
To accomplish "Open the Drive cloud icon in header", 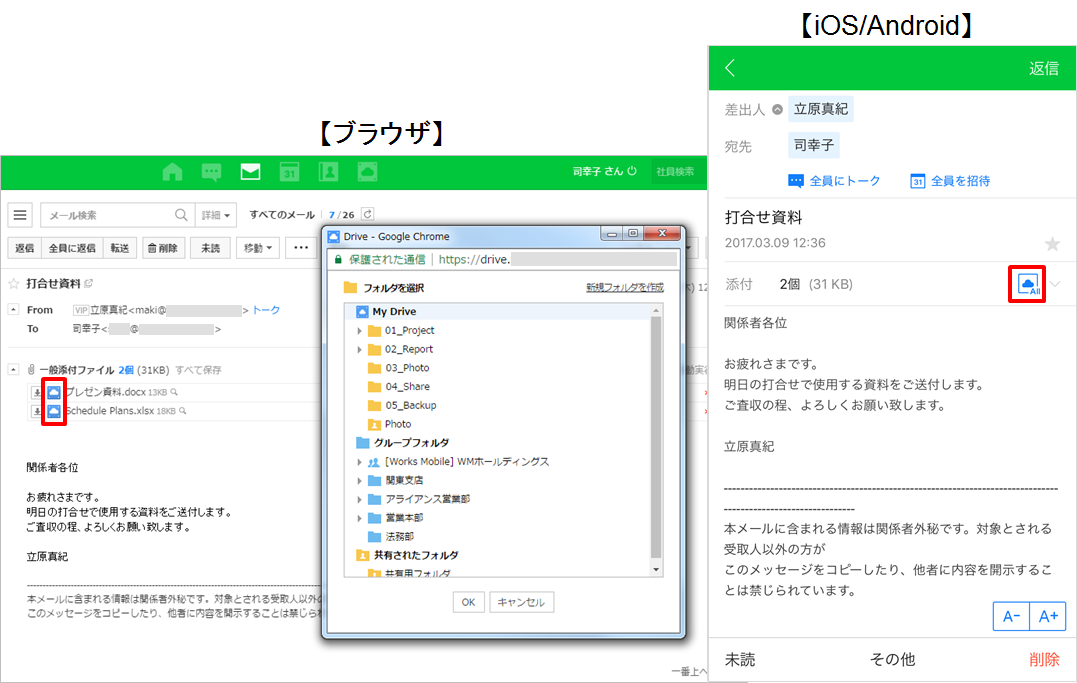I will click(x=367, y=172).
